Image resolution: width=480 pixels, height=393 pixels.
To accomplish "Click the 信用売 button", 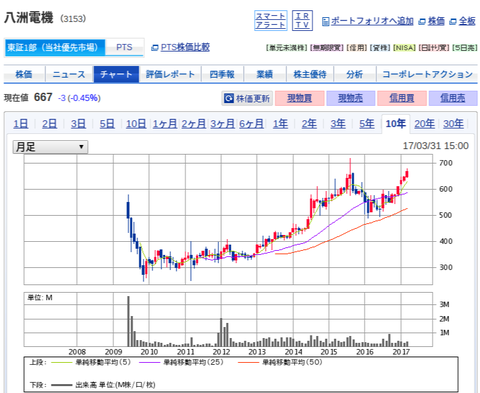I will click(453, 98).
